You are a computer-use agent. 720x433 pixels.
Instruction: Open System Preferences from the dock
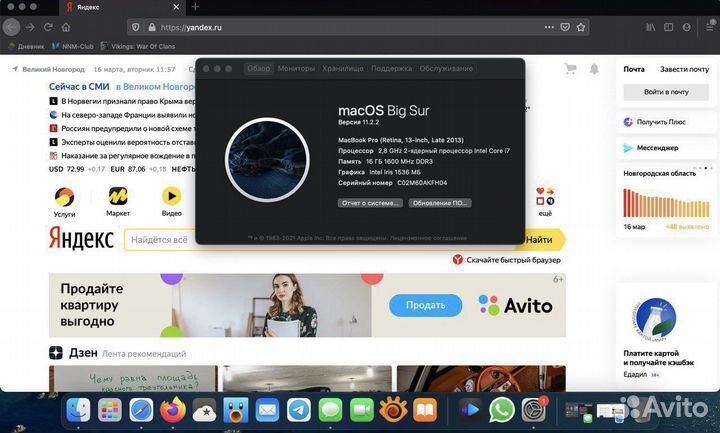[534, 410]
